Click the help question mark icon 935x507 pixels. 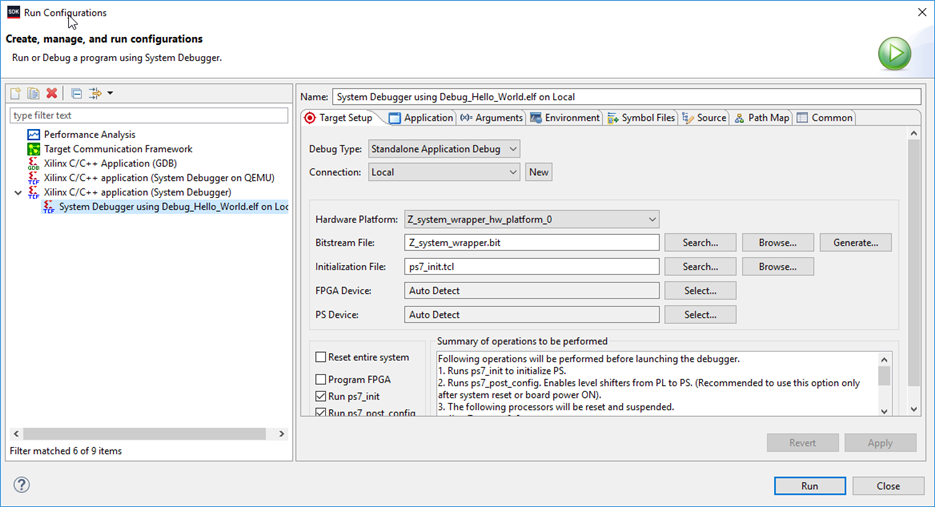(x=21, y=485)
